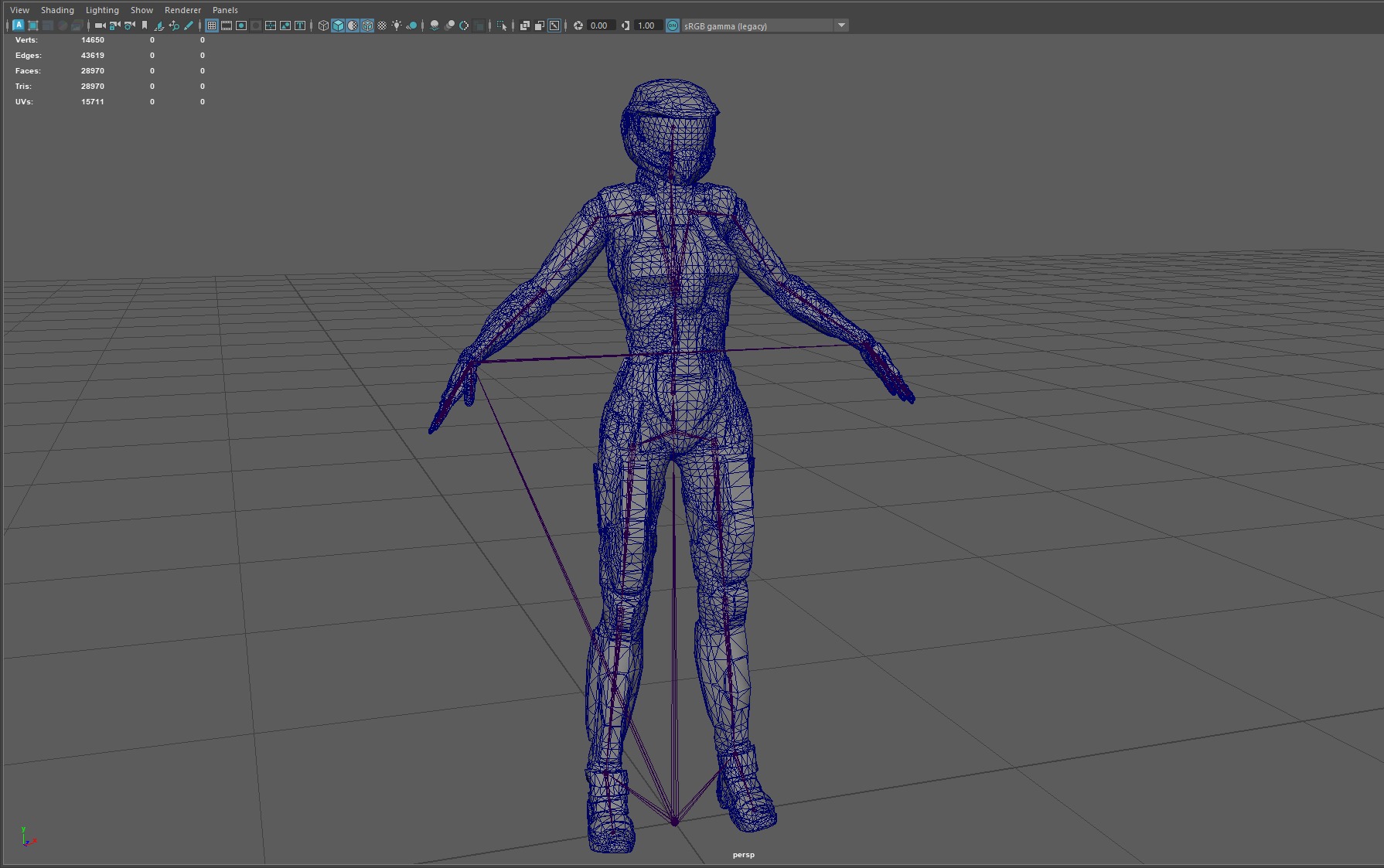Image resolution: width=1384 pixels, height=868 pixels.
Task: Toggle the Field Chart display
Action: pyautogui.click(x=271, y=26)
